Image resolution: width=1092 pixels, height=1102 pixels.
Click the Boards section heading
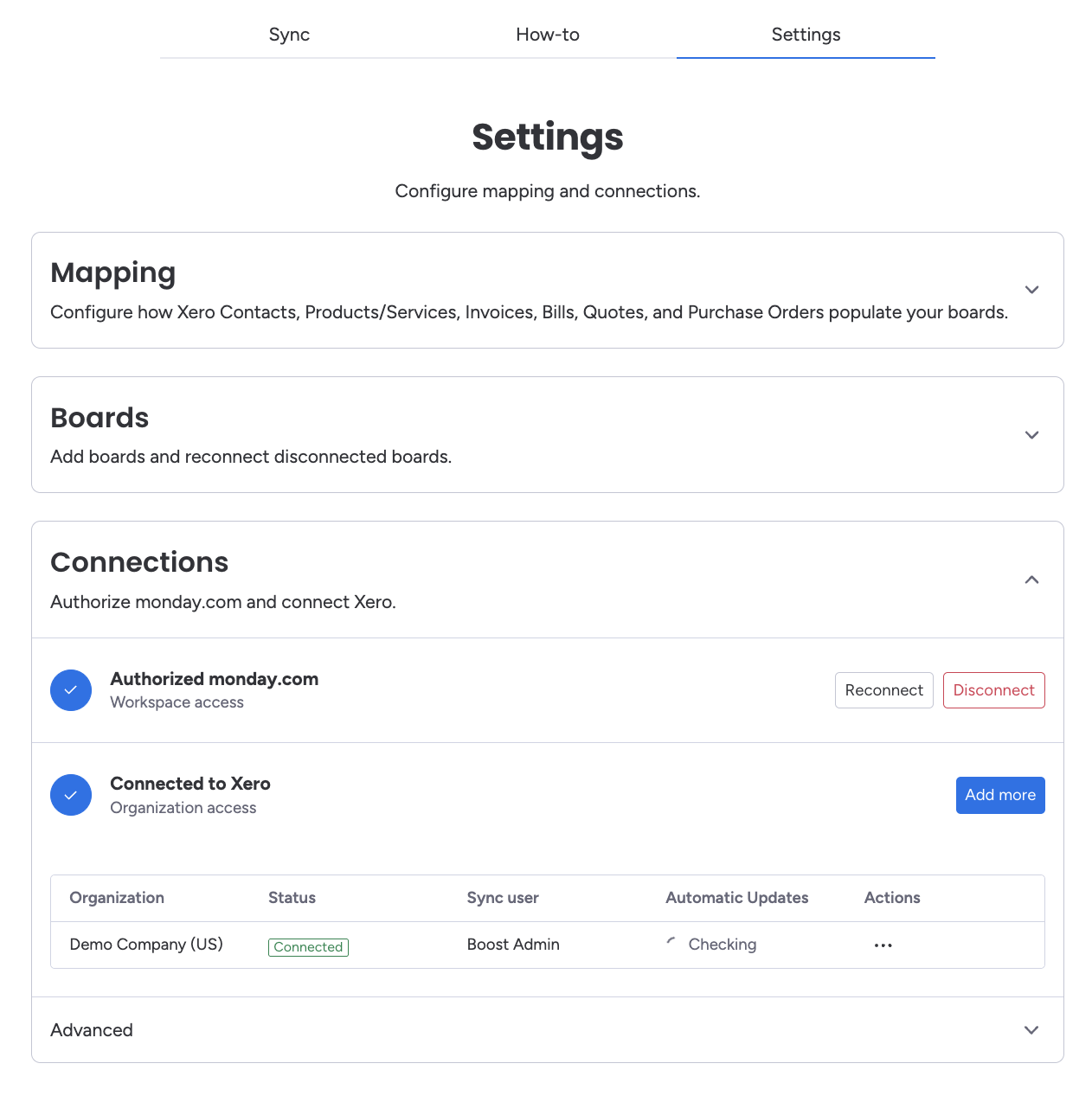tap(100, 418)
